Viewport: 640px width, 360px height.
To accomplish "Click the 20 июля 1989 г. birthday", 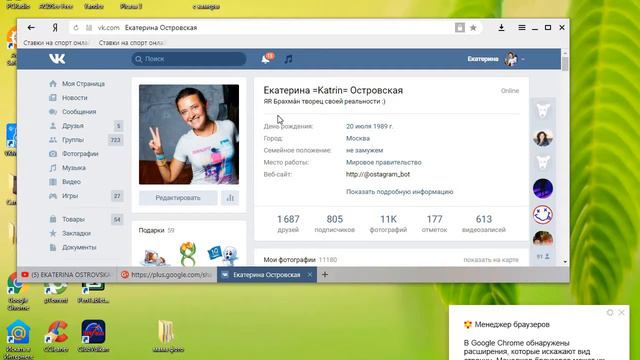I will point(369,127).
